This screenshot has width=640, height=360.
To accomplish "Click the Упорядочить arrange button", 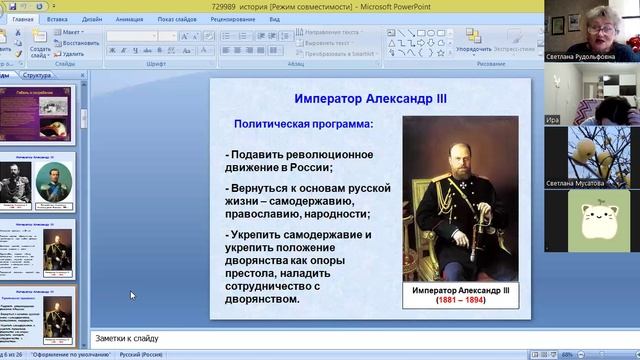I will point(473,41).
